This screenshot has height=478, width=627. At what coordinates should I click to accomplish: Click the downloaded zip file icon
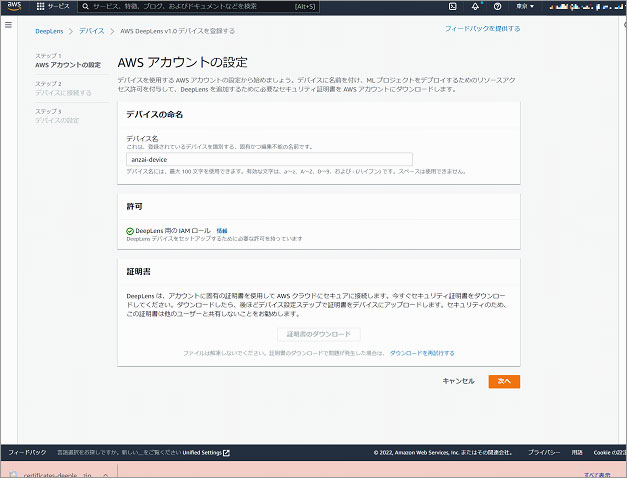pyautogui.click(x=13, y=475)
